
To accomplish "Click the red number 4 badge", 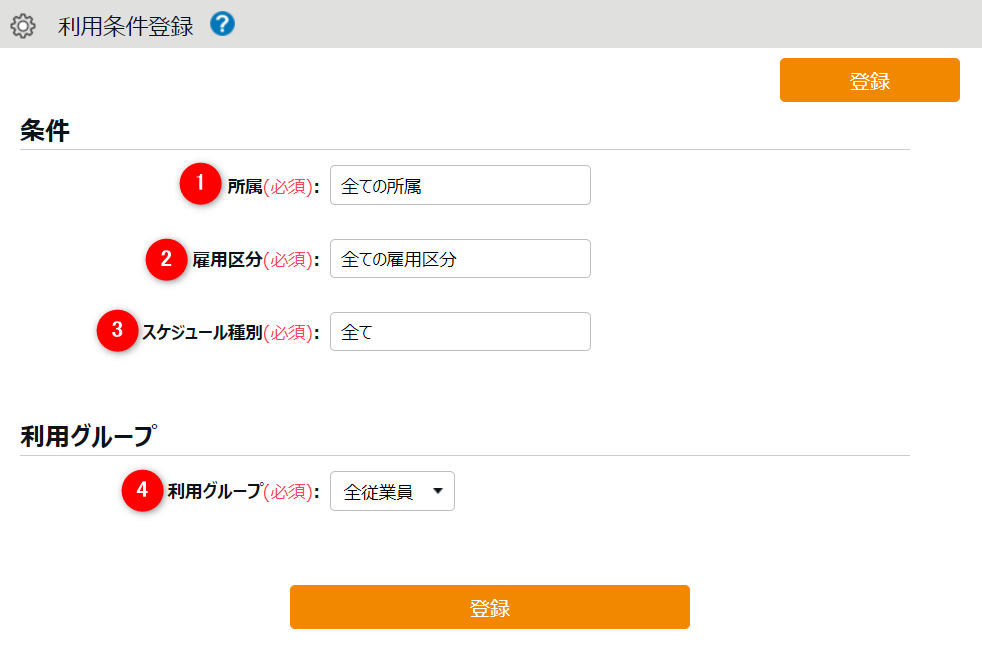I will coord(142,491).
